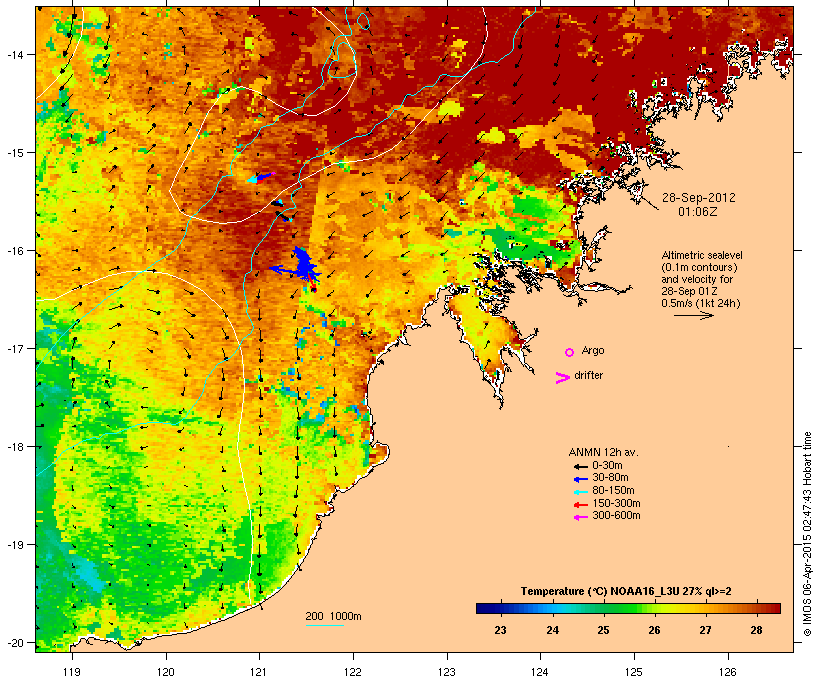
Task: Click the Temperature NOAA16_L3U colorbar title
Action: (626, 591)
